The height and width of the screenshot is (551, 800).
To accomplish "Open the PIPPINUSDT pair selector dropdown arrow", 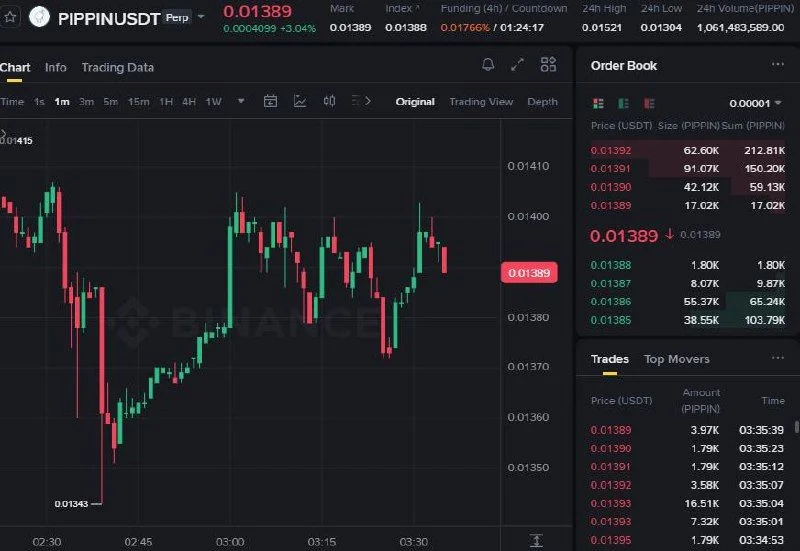I will point(201,17).
